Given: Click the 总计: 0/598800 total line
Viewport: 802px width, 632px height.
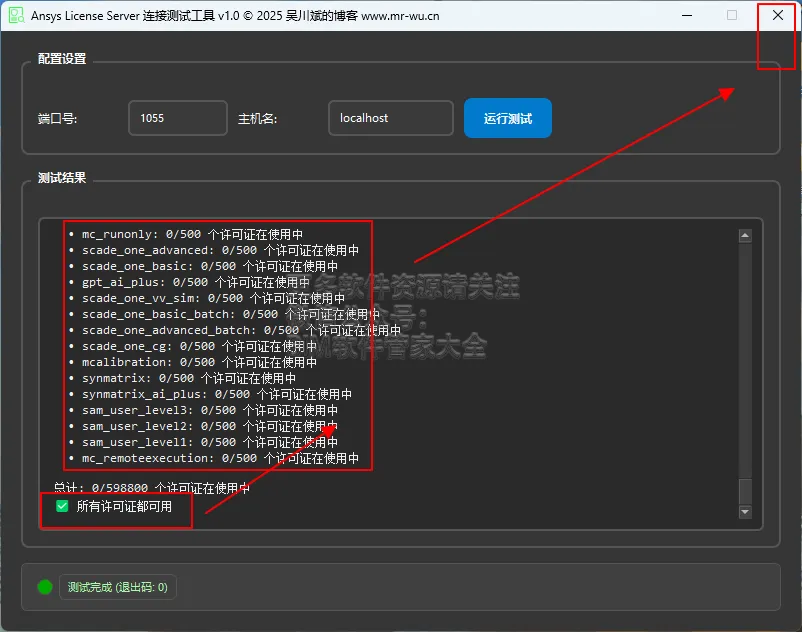Looking at the screenshot, I should click(x=152, y=488).
